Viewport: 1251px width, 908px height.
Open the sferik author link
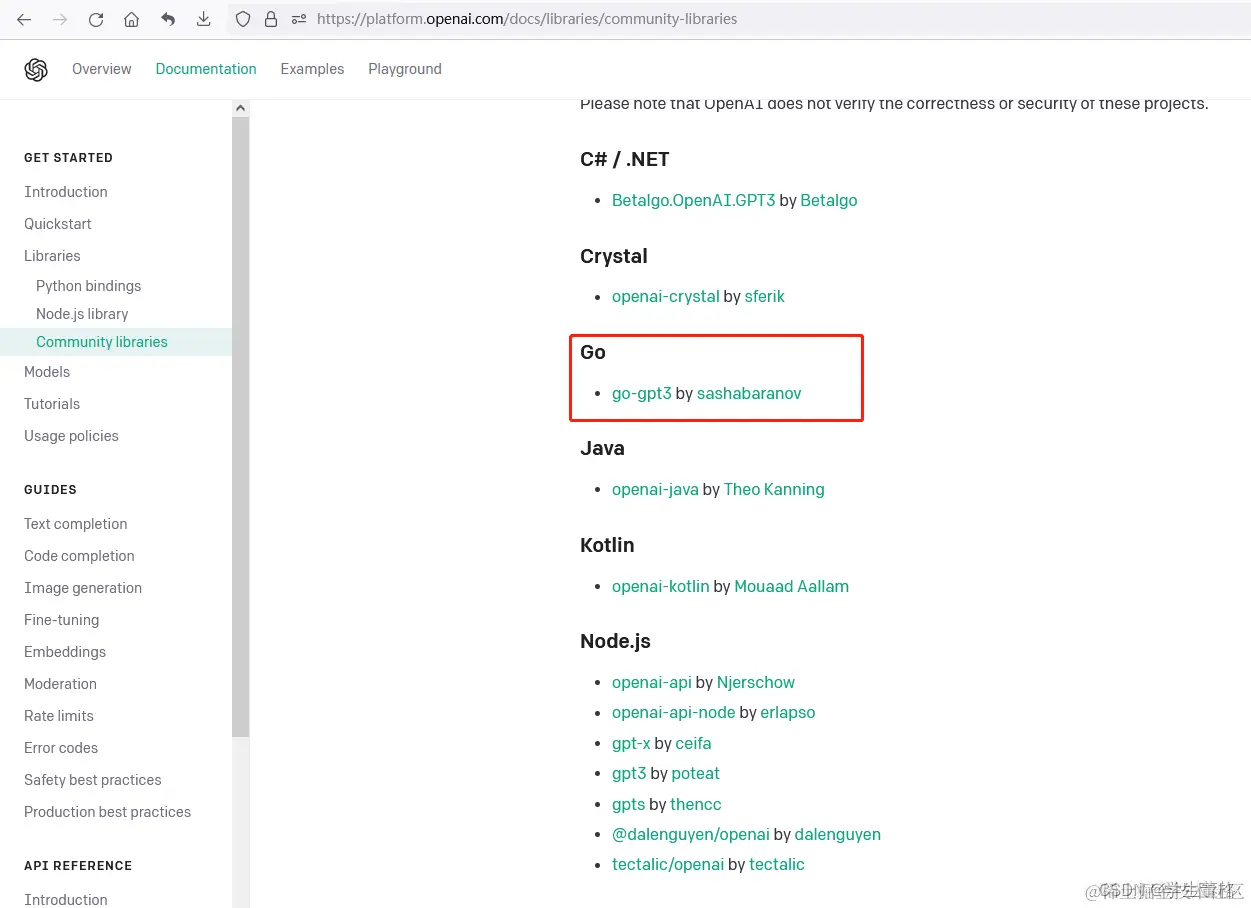765,296
